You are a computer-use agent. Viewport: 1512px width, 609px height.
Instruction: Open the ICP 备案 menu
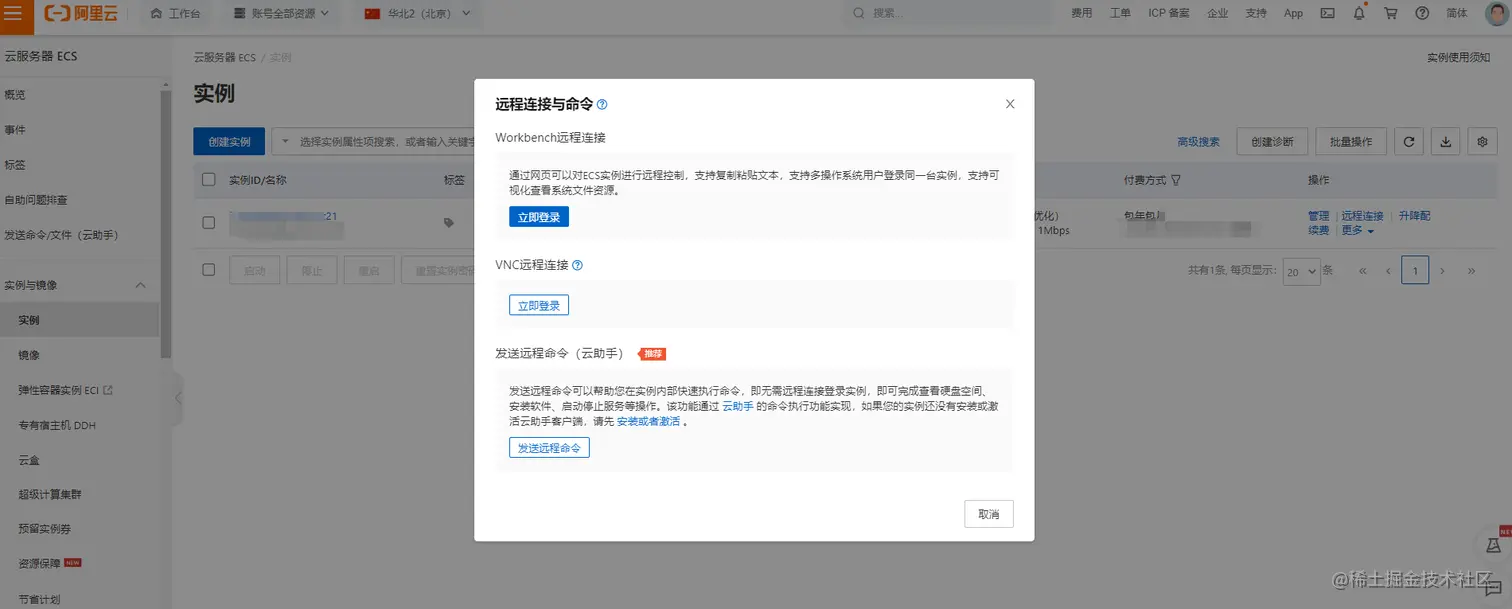[x=1169, y=13]
